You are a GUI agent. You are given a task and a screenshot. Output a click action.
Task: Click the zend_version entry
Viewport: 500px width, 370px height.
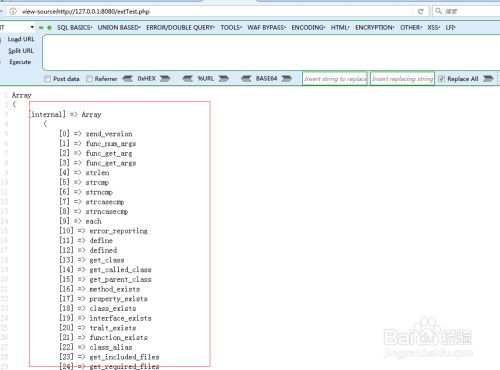click(109, 134)
